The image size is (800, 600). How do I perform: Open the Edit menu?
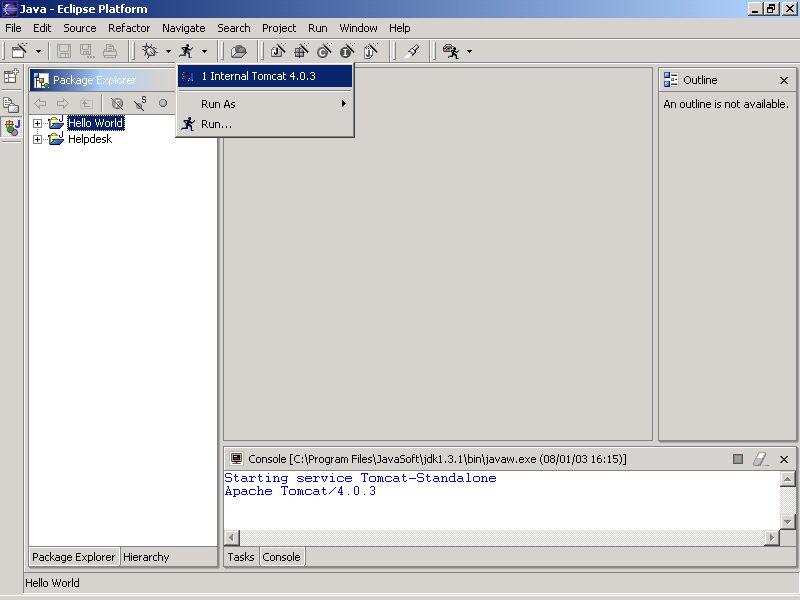(42, 28)
